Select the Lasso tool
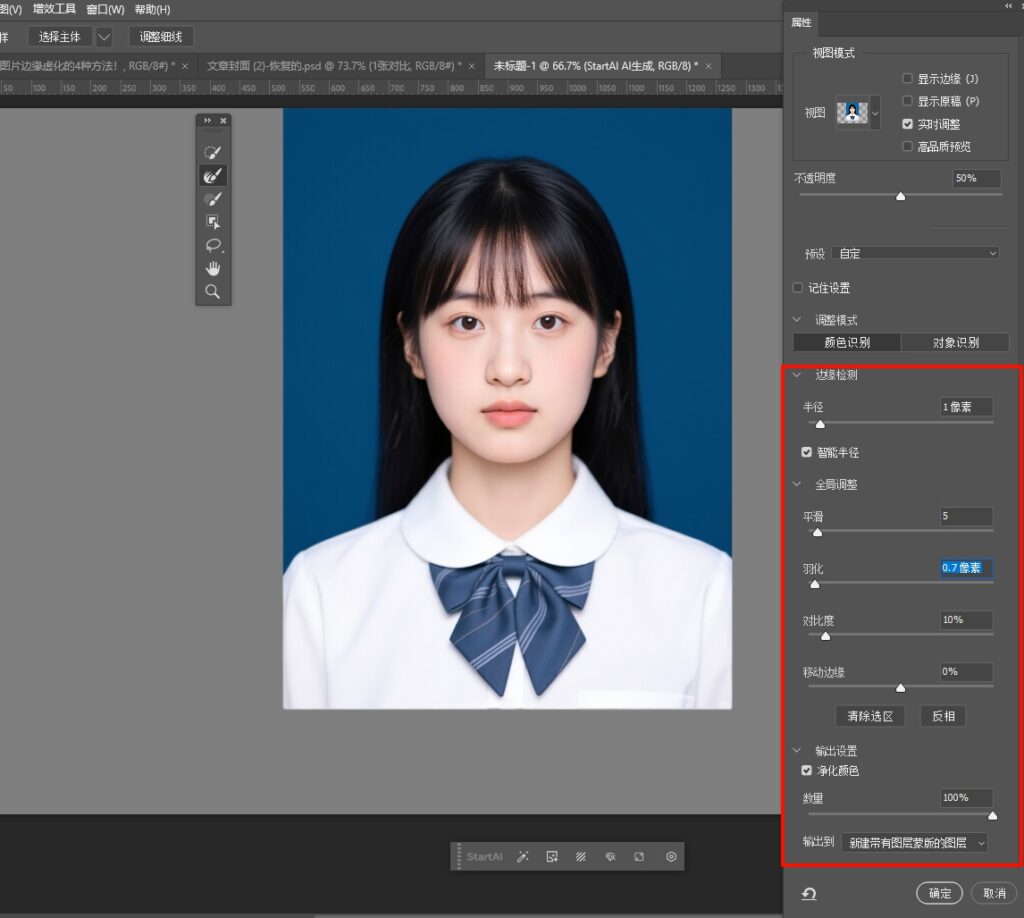 tap(212, 245)
